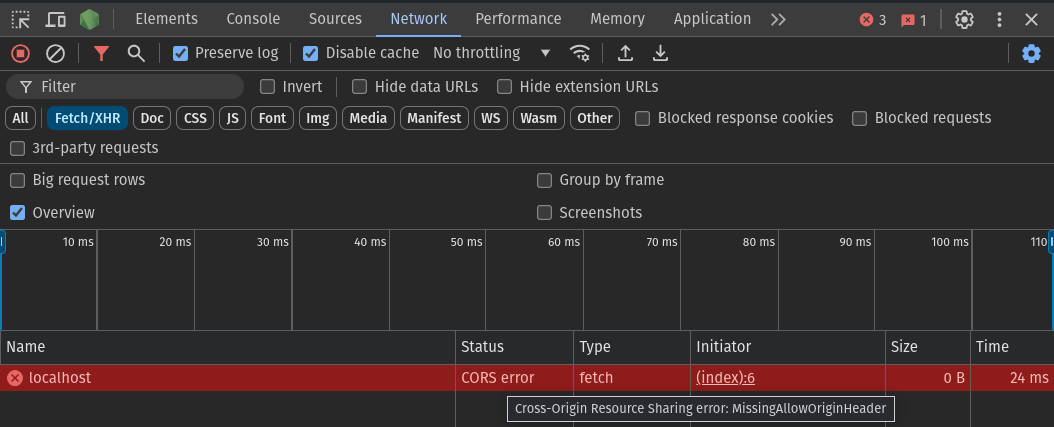This screenshot has width=1054, height=427.
Task: Uncheck the Disable cache checkbox
Action: coord(310,53)
